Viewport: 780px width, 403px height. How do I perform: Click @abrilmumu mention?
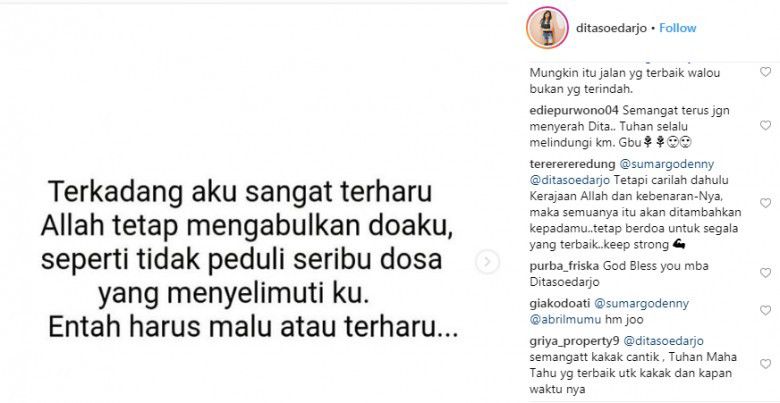coord(563,319)
